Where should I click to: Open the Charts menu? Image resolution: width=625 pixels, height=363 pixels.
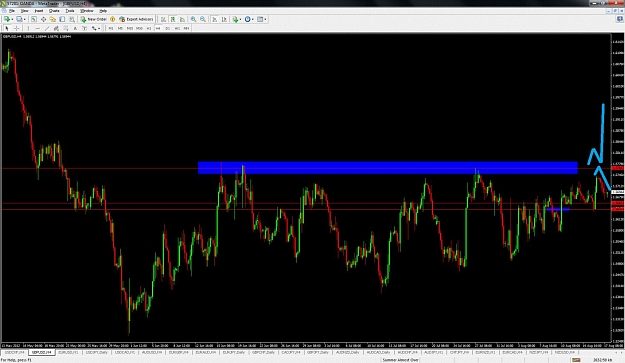point(54,11)
